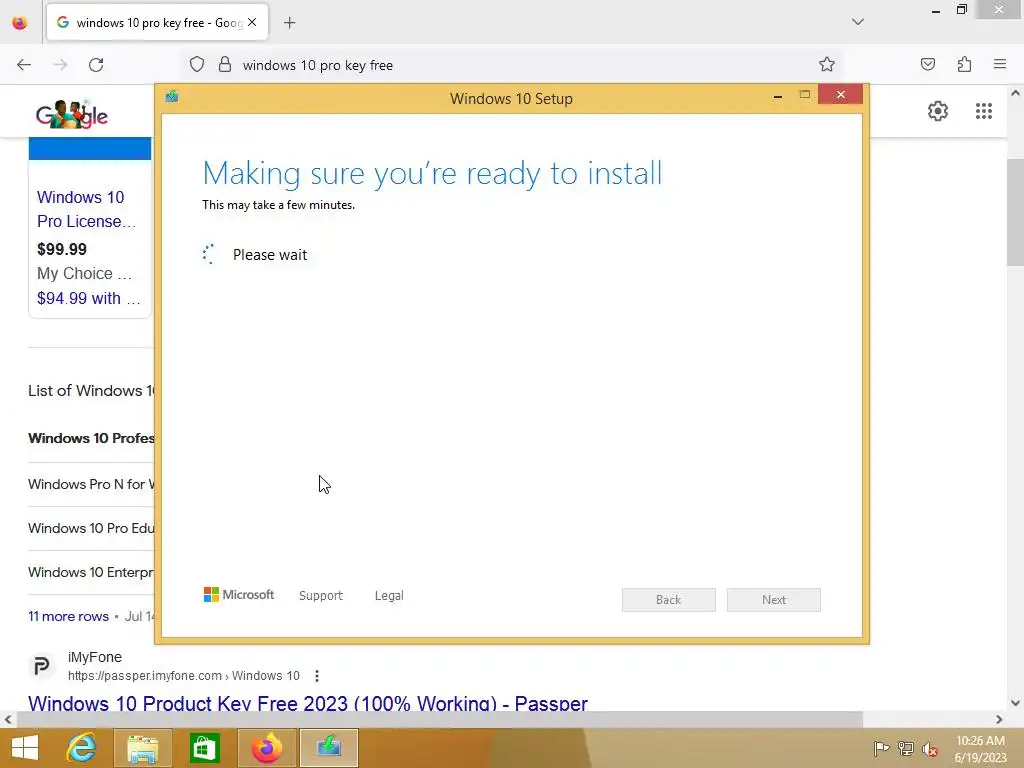
Task: Click the disabled Next button in Setup
Action: point(774,600)
